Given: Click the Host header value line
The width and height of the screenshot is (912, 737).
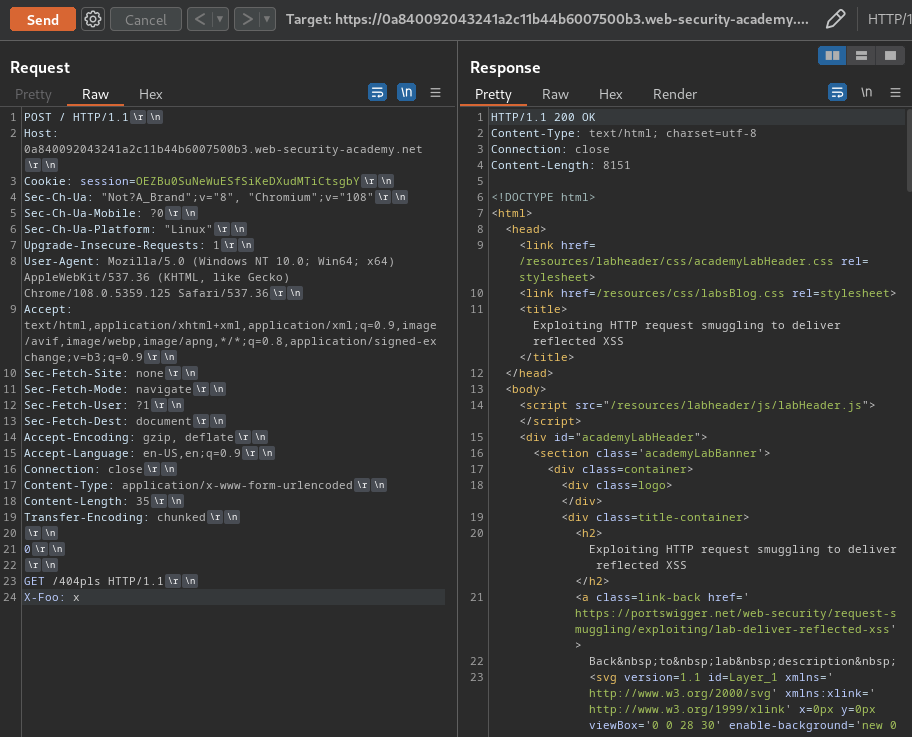Looking at the screenshot, I should tap(223, 149).
